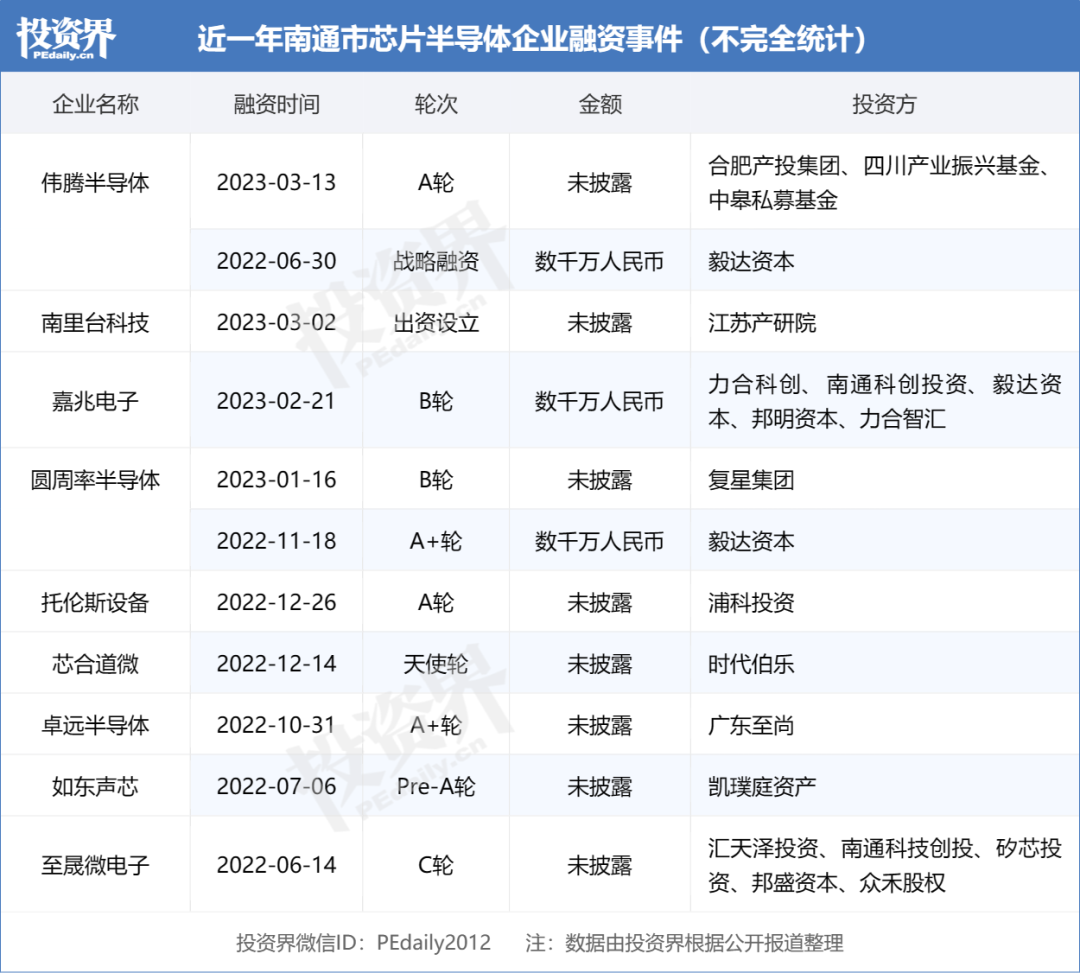Click the company name "卓远半导体"

(95, 724)
